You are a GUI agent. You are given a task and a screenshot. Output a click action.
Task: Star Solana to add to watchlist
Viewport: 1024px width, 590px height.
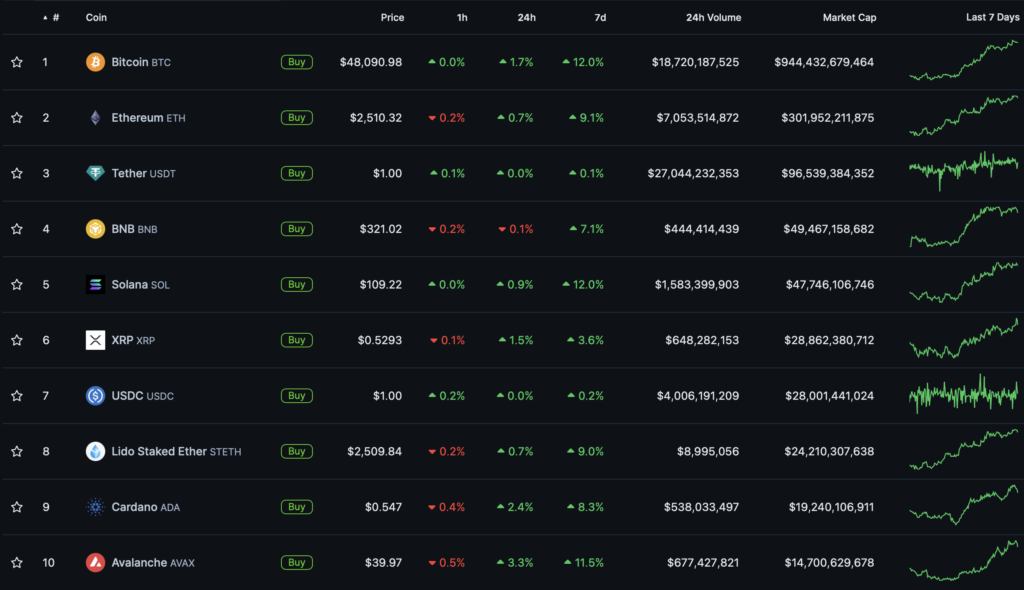tap(17, 285)
